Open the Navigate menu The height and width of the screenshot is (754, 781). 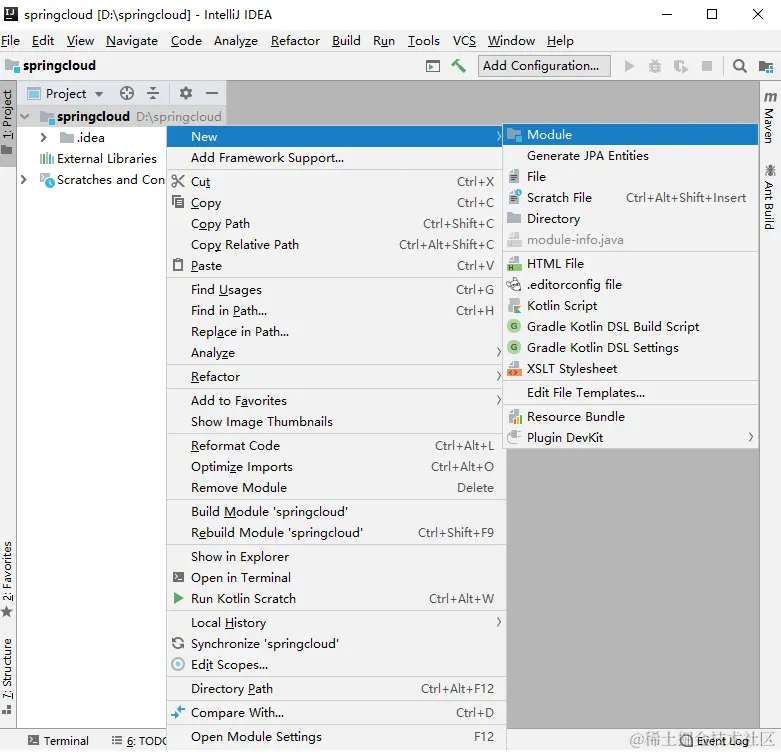click(x=131, y=40)
